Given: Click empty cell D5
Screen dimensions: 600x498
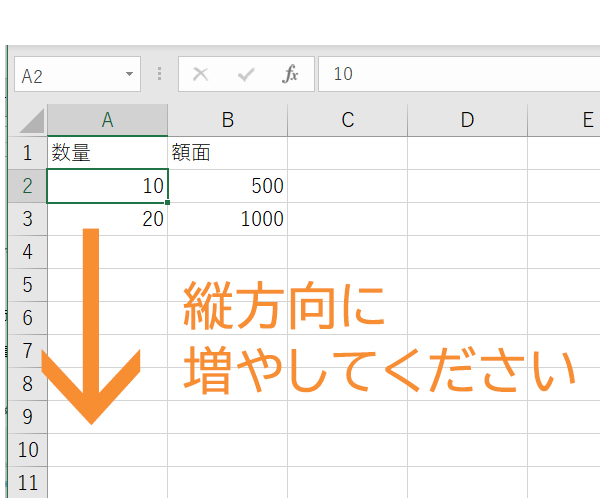Looking at the screenshot, I should [x=467, y=285].
